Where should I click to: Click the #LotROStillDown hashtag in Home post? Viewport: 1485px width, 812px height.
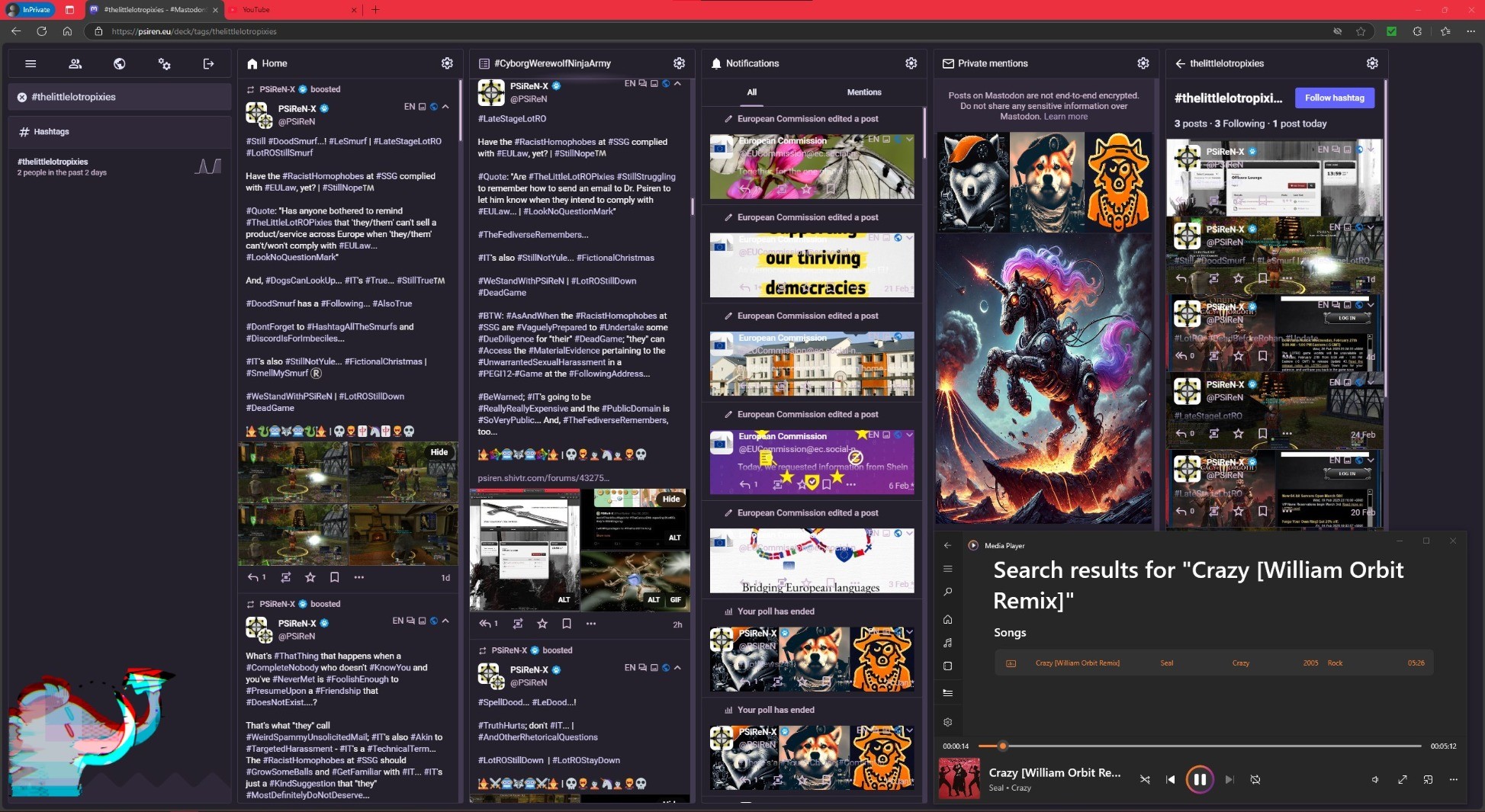[x=371, y=396]
